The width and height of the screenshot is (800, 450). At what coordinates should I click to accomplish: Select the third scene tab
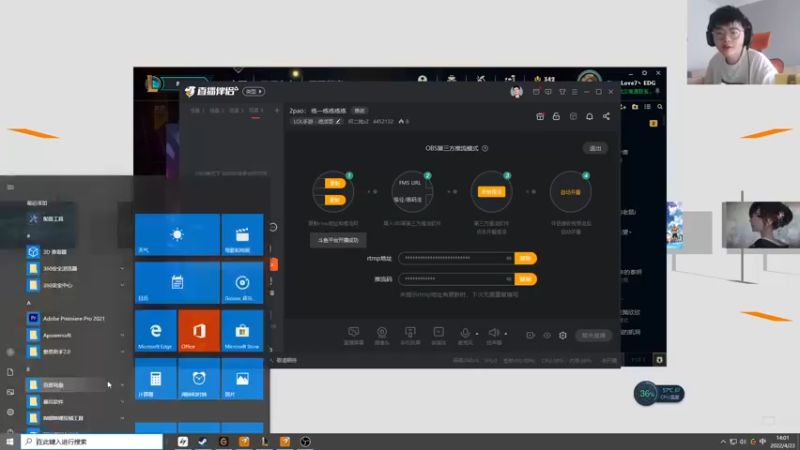click(236, 111)
